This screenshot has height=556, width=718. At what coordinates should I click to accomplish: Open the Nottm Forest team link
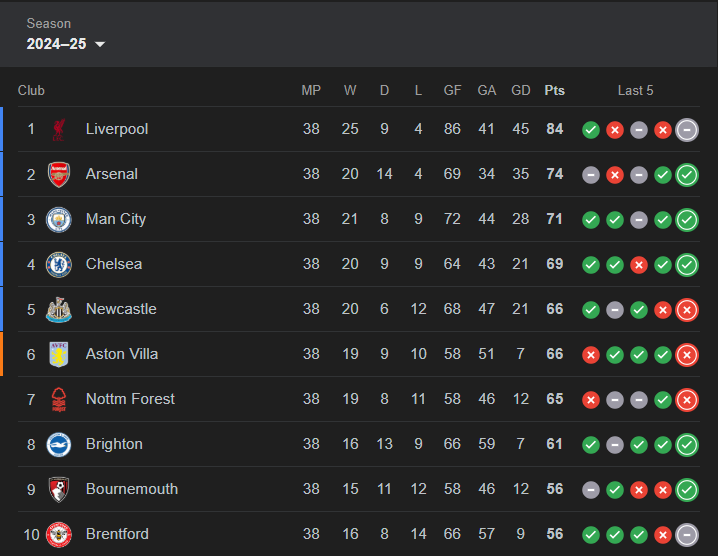[x=130, y=399]
